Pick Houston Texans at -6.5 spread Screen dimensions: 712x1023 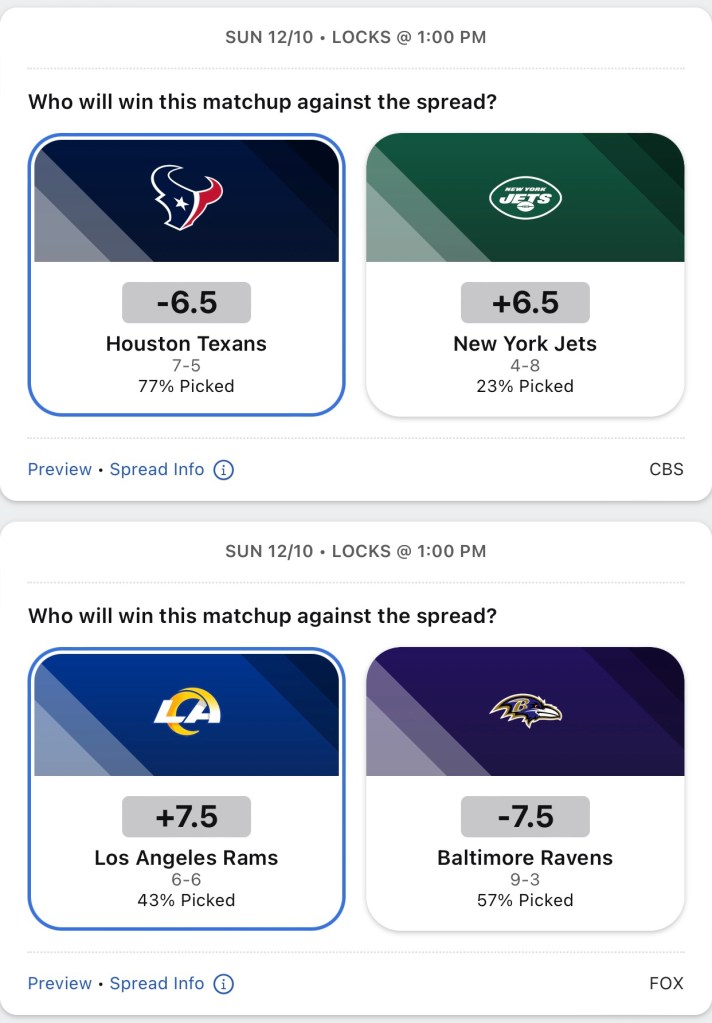point(186,343)
